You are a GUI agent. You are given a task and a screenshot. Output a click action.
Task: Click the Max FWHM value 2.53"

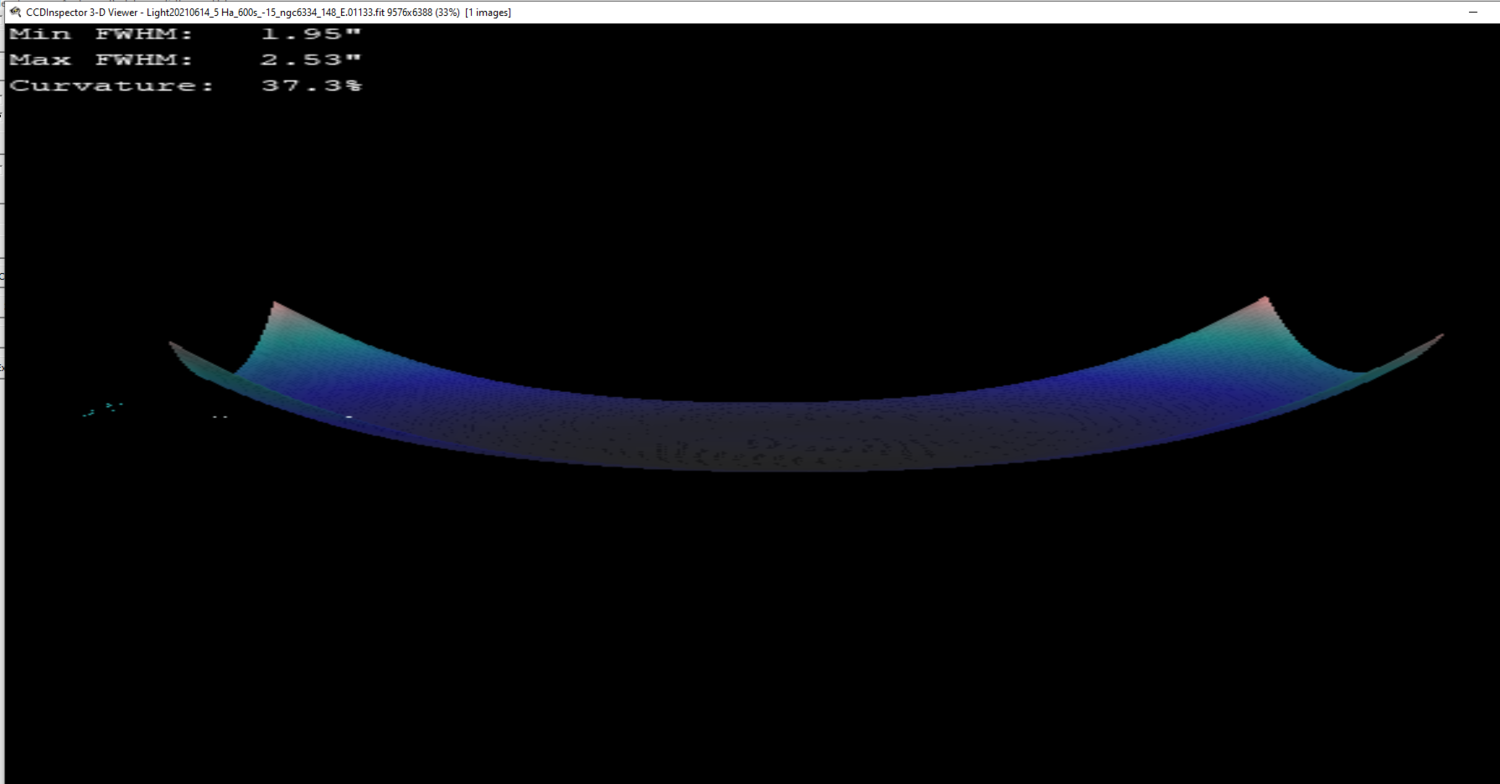(310, 59)
